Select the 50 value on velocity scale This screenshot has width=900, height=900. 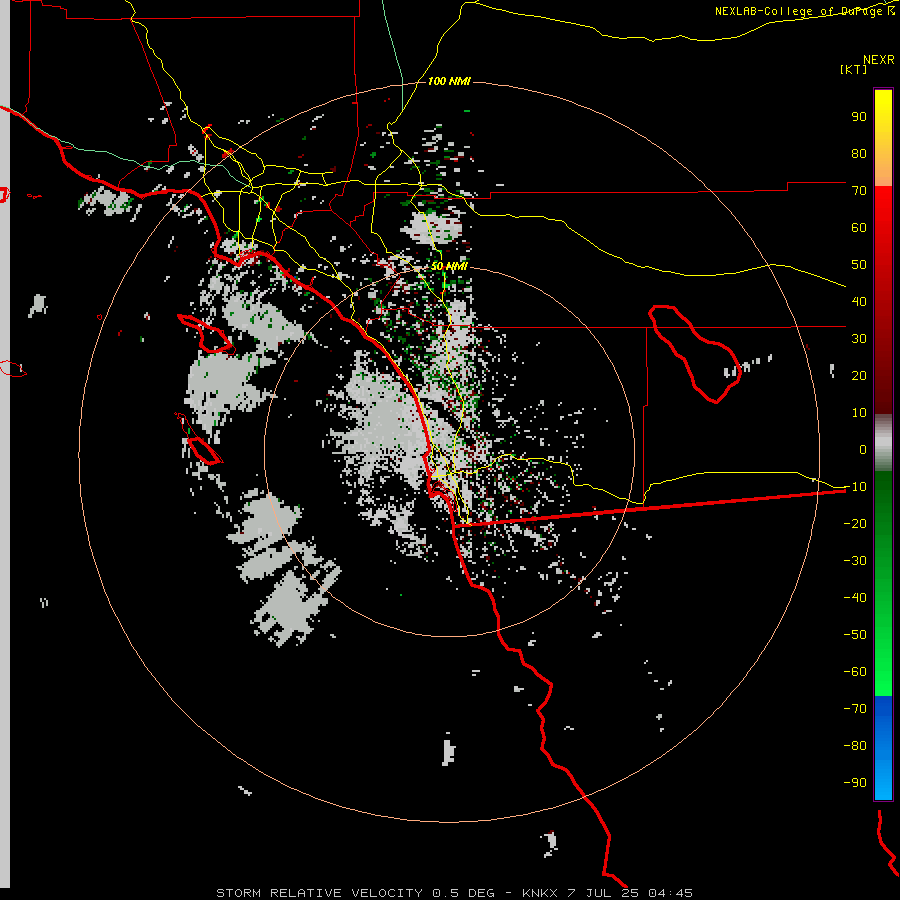[859, 265]
